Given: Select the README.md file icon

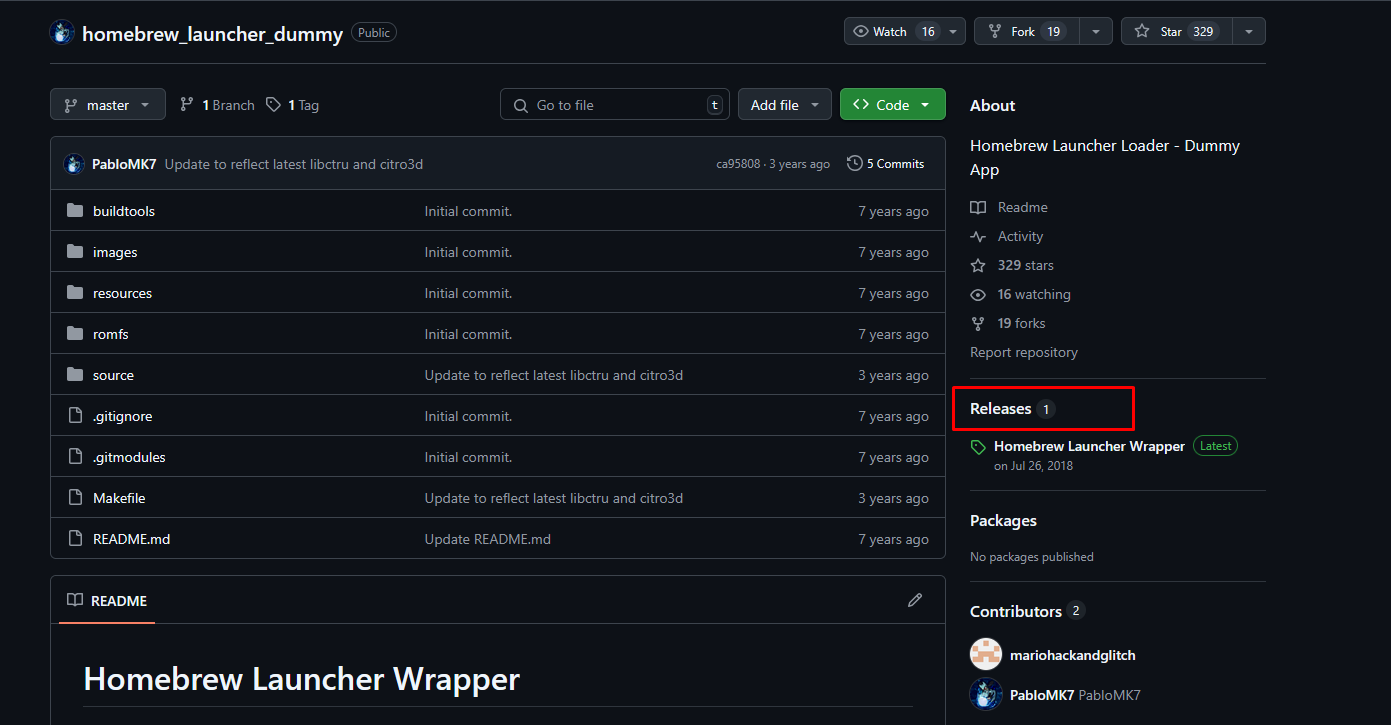Looking at the screenshot, I should (x=75, y=539).
